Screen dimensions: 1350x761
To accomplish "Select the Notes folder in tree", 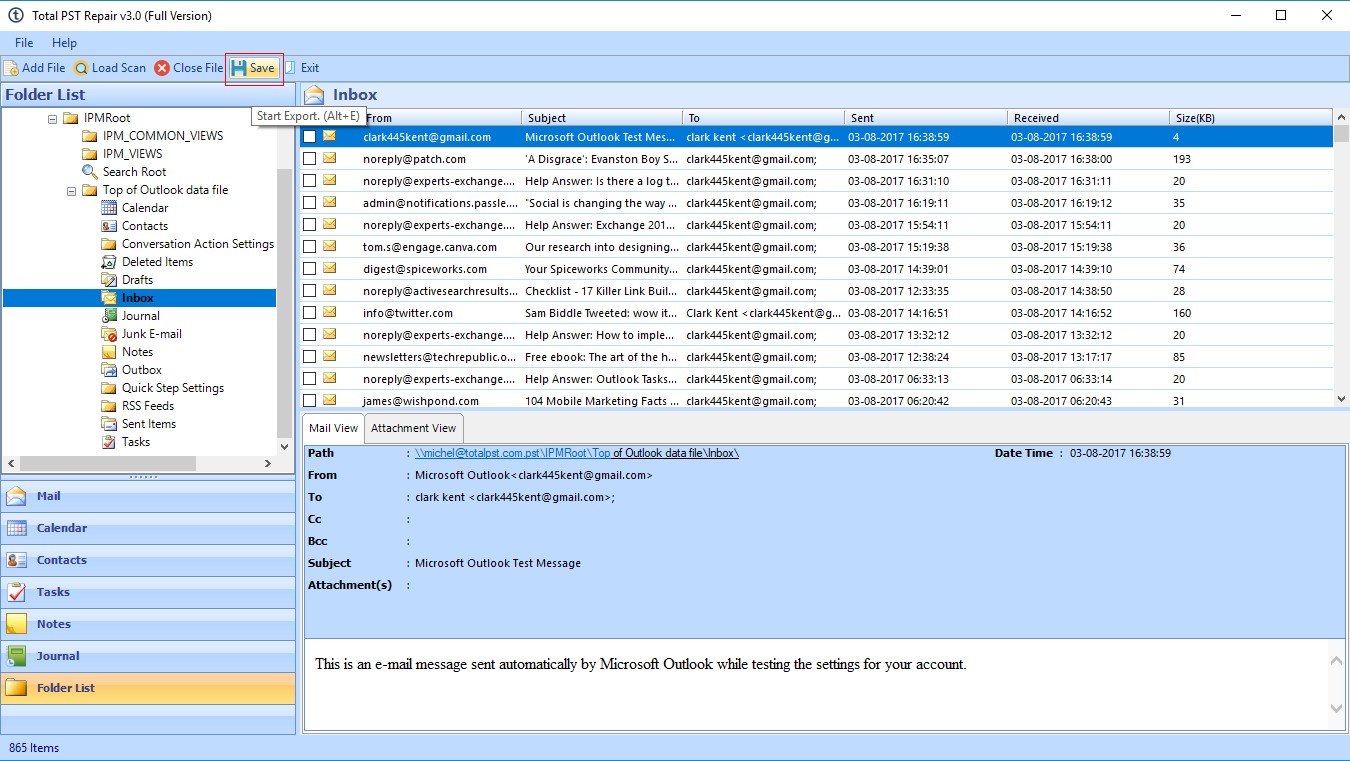I will [x=137, y=352].
